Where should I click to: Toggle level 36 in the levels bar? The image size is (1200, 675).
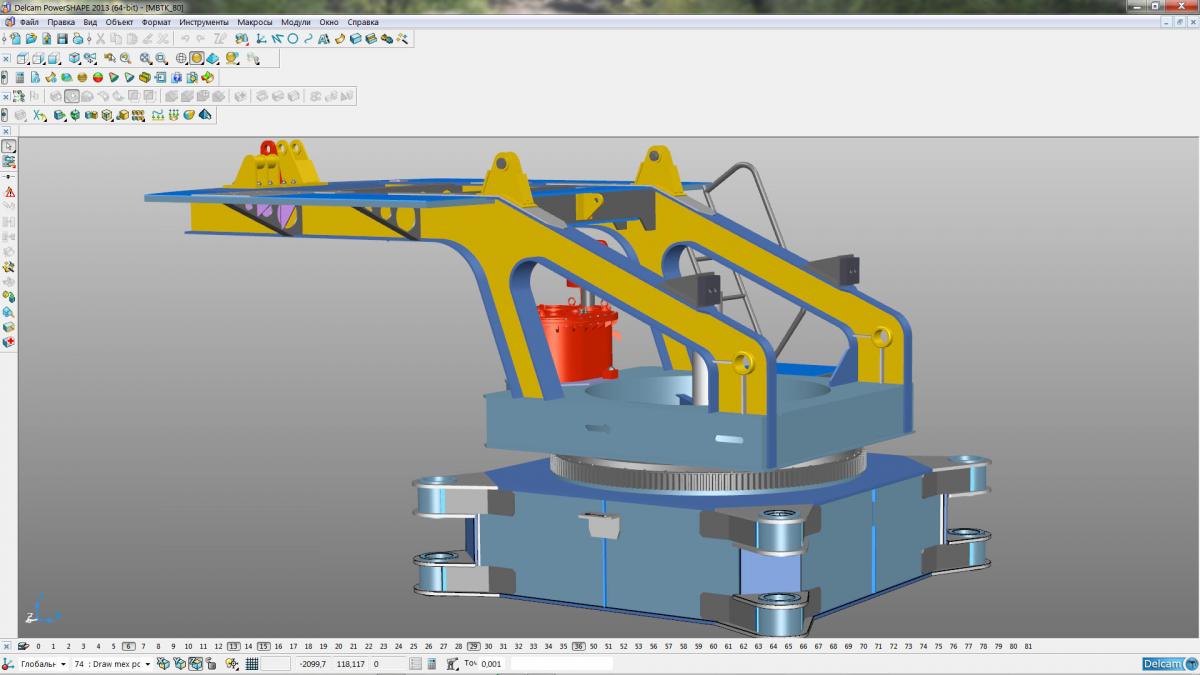tap(578, 646)
